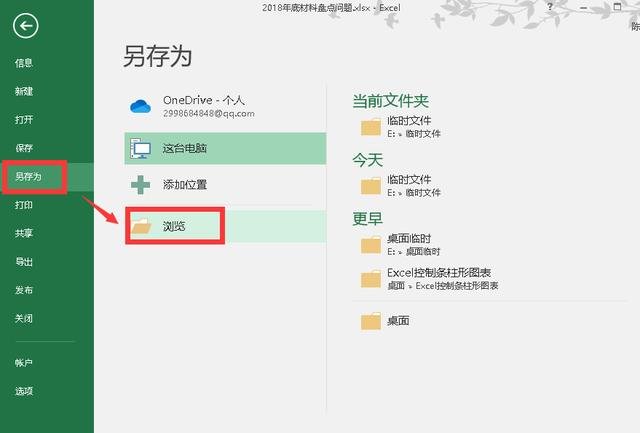Click folder icon under 今天 heading
Viewport: 640px width, 433px height.
tap(371, 186)
